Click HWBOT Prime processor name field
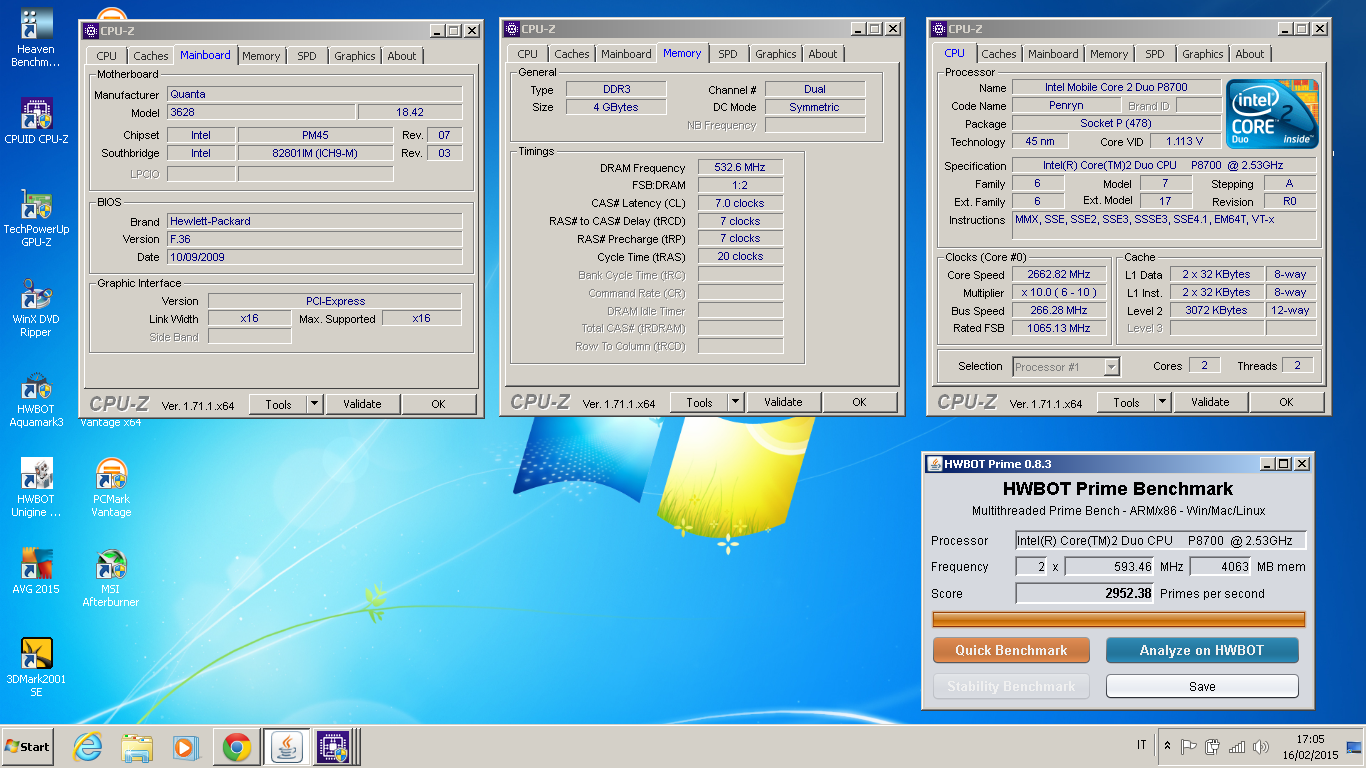The height and width of the screenshot is (768, 1366). point(1160,541)
